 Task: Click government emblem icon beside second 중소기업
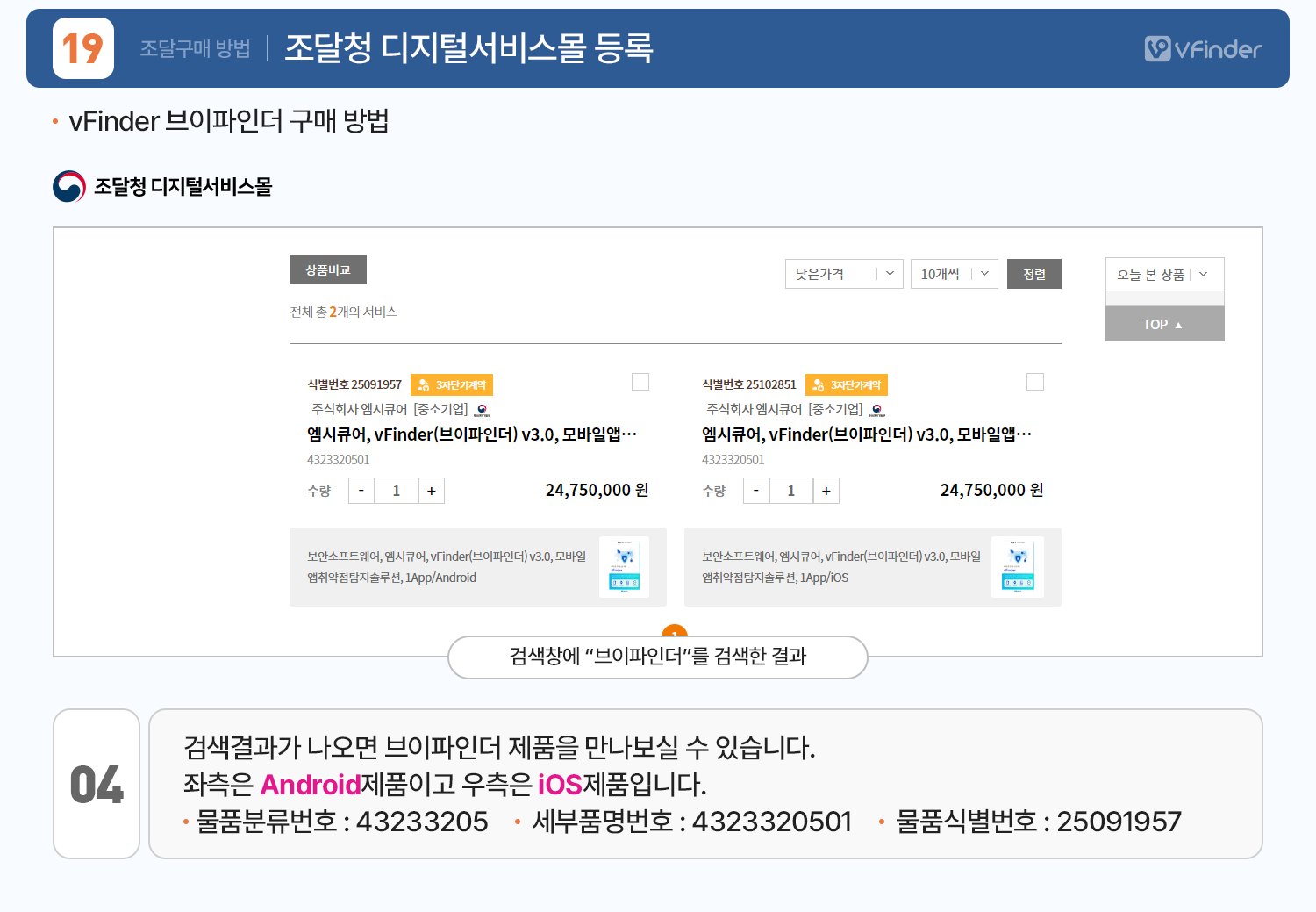point(877,410)
